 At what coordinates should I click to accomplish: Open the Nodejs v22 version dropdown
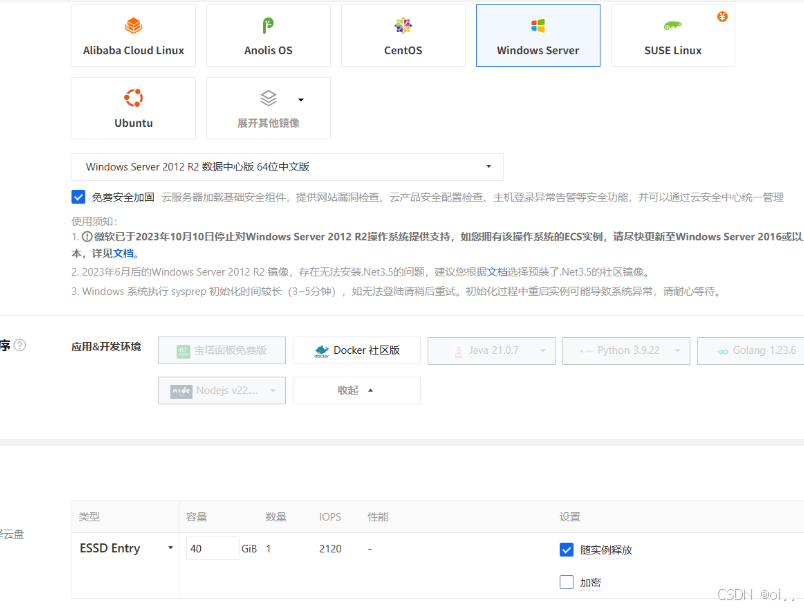222,391
